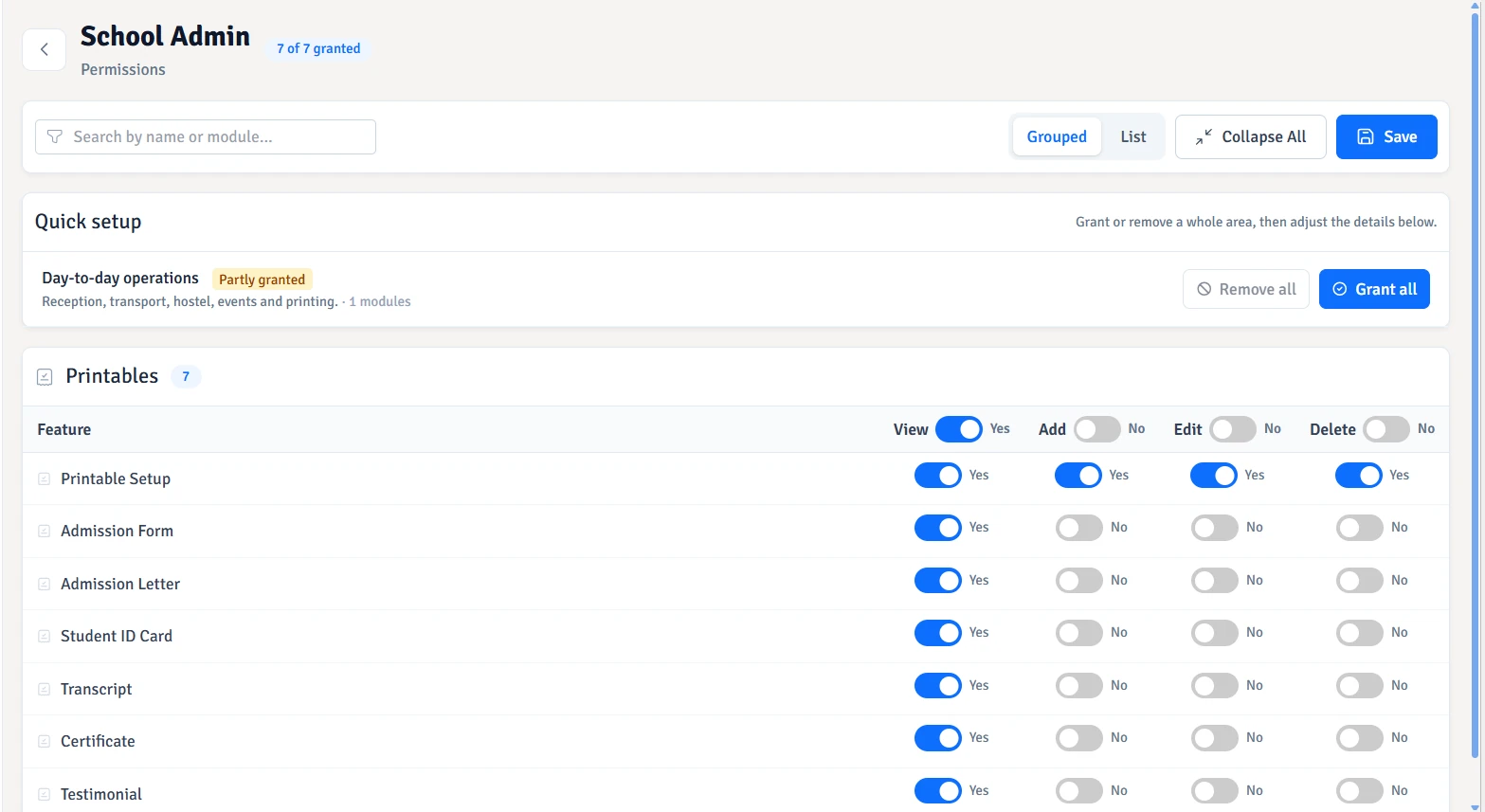Click the 'Feature' column header
The image size is (1485, 812).
click(x=64, y=430)
